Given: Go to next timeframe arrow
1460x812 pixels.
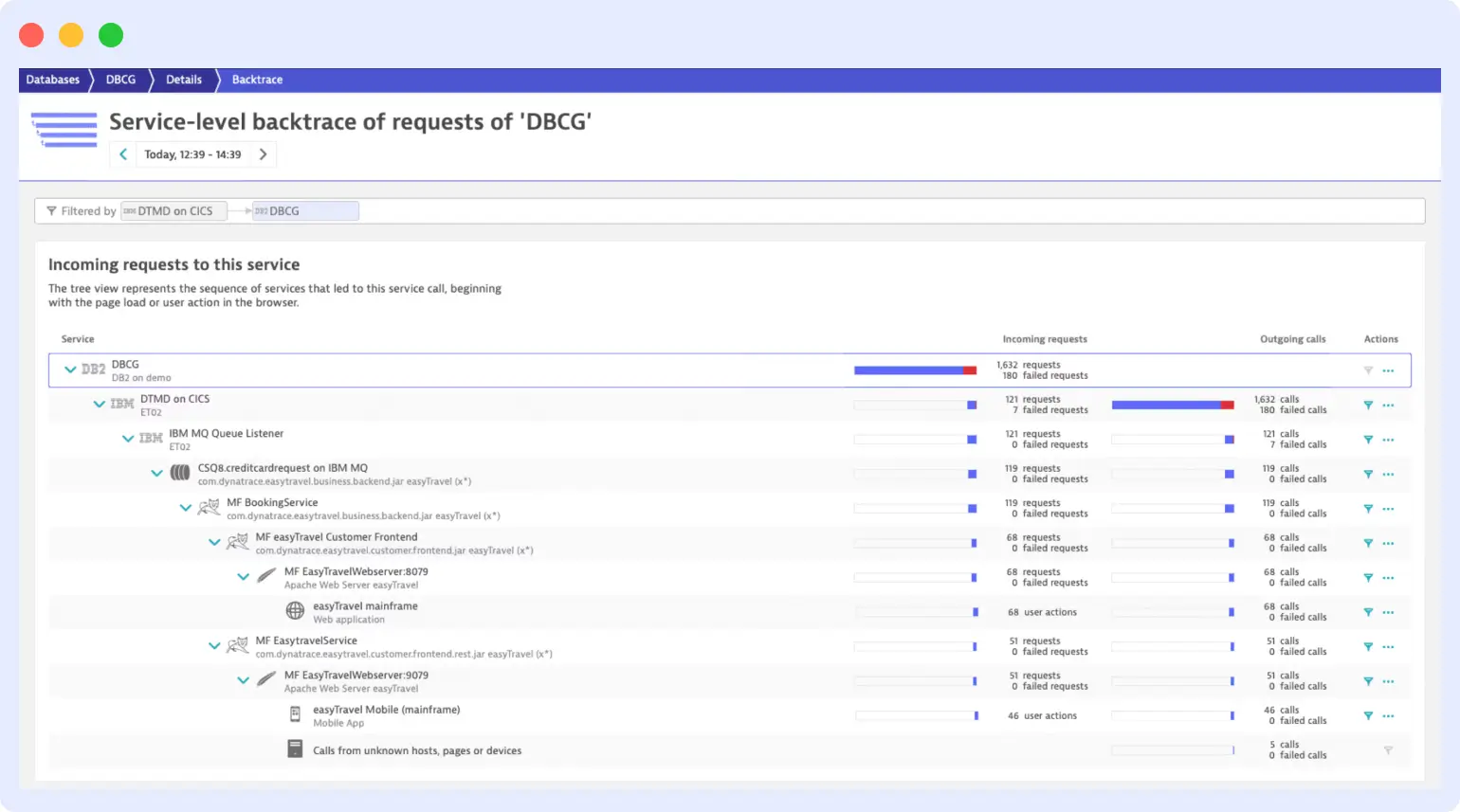Looking at the screenshot, I should [x=264, y=154].
